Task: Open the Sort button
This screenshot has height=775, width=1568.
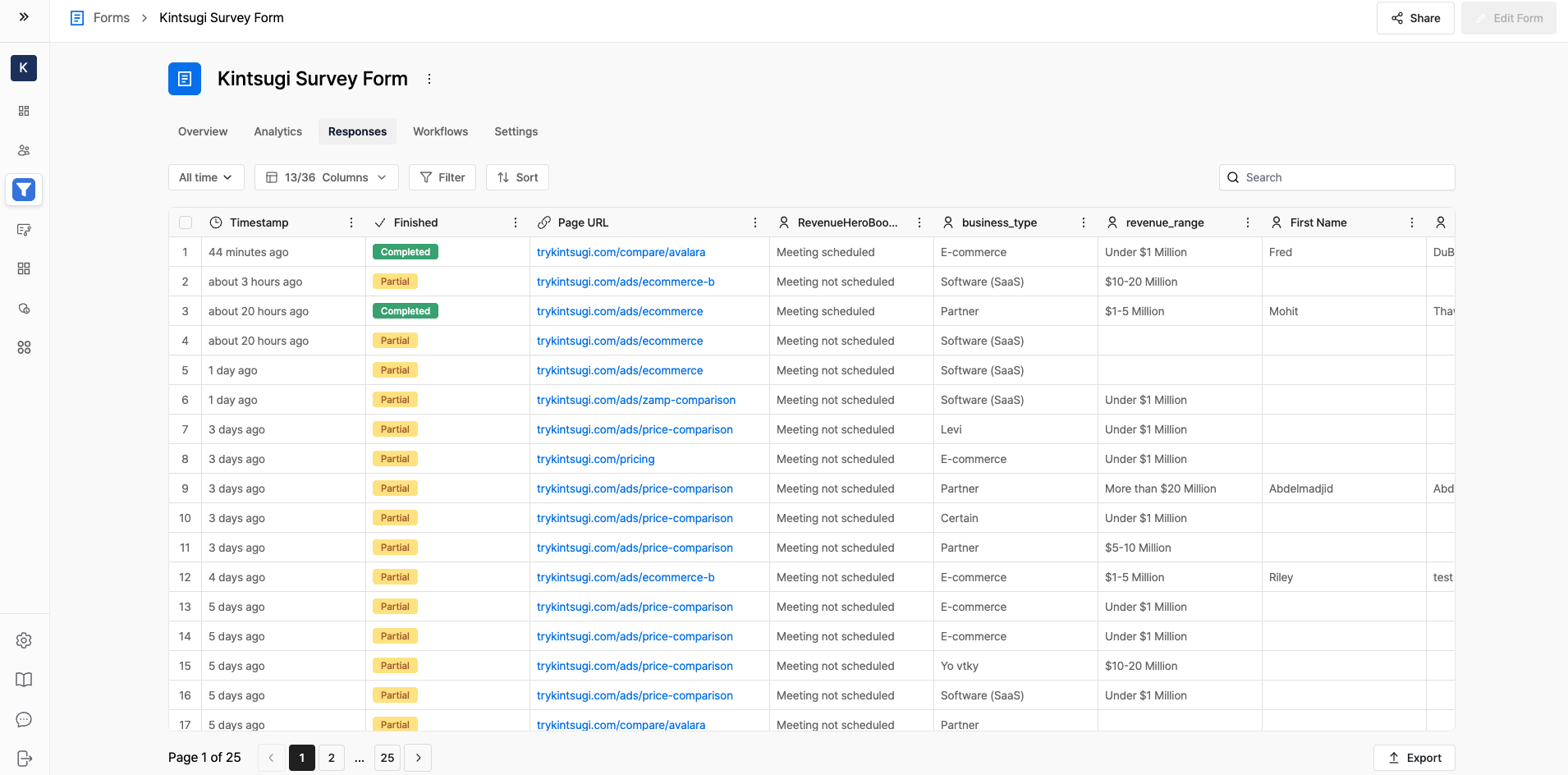Action: point(518,177)
